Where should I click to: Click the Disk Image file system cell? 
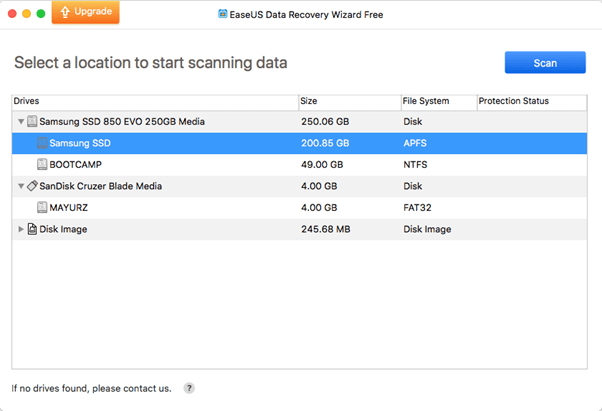(x=427, y=229)
